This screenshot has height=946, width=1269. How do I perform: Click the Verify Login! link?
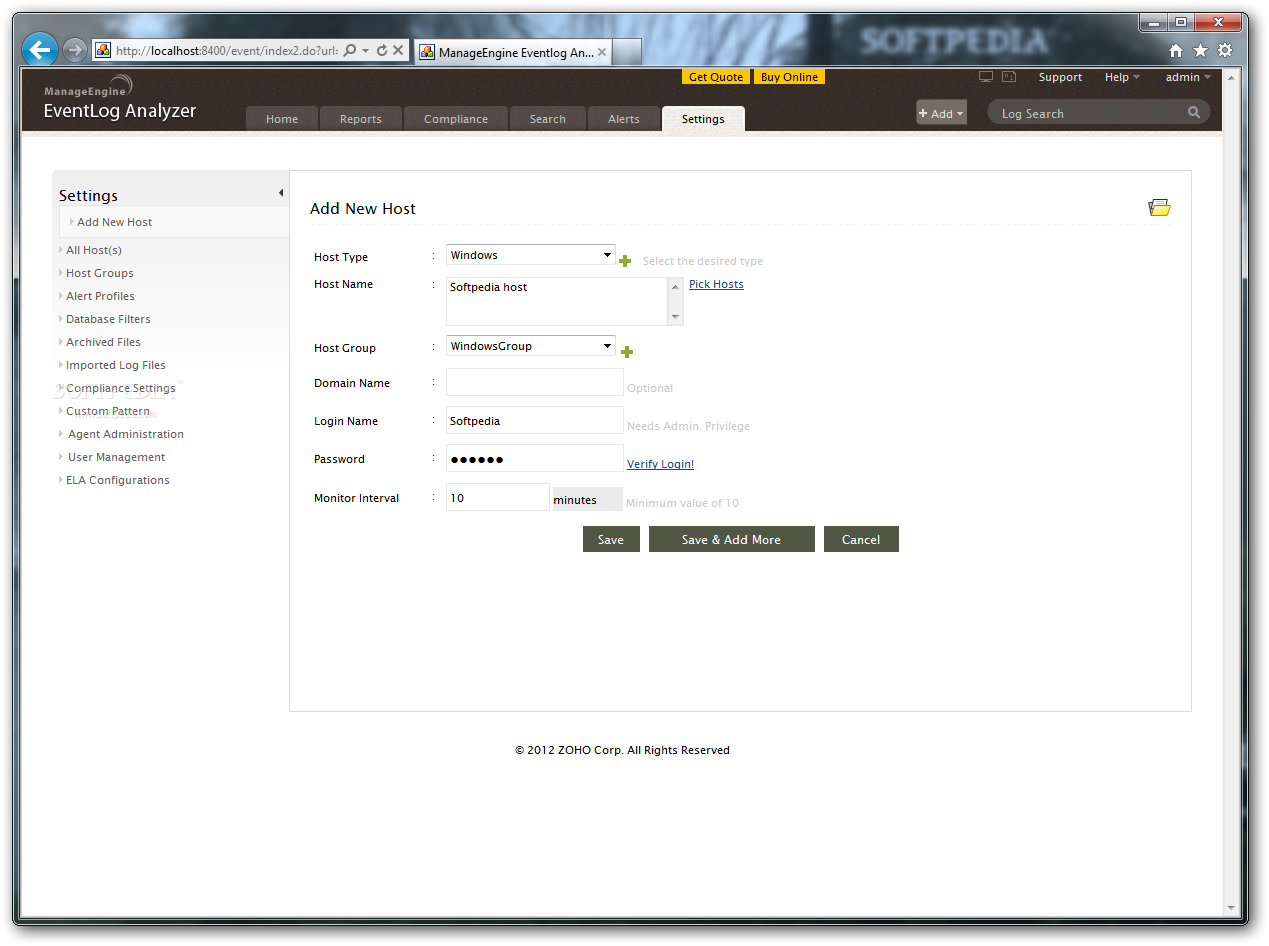click(660, 464)
